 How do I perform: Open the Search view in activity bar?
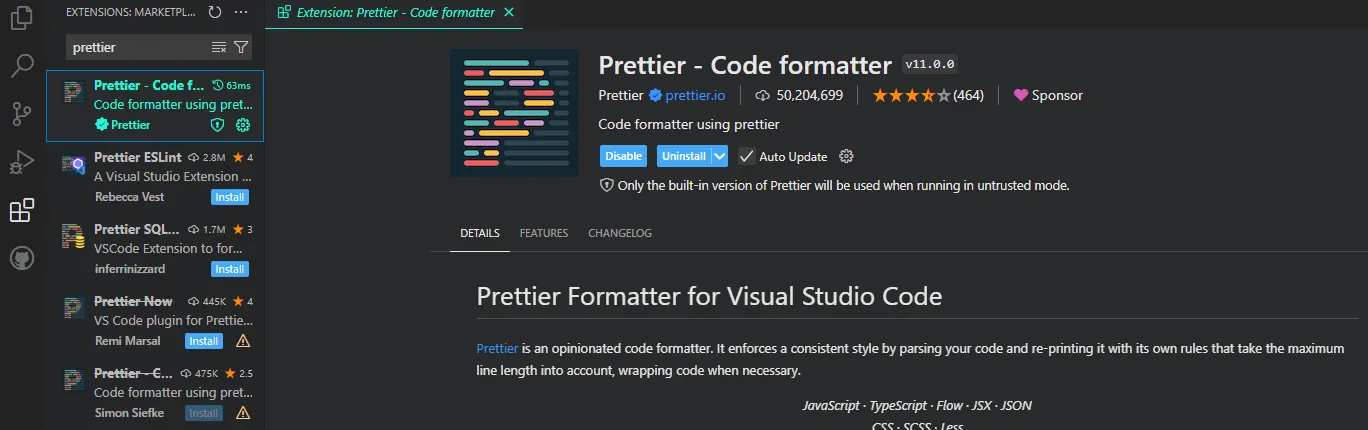22,67
